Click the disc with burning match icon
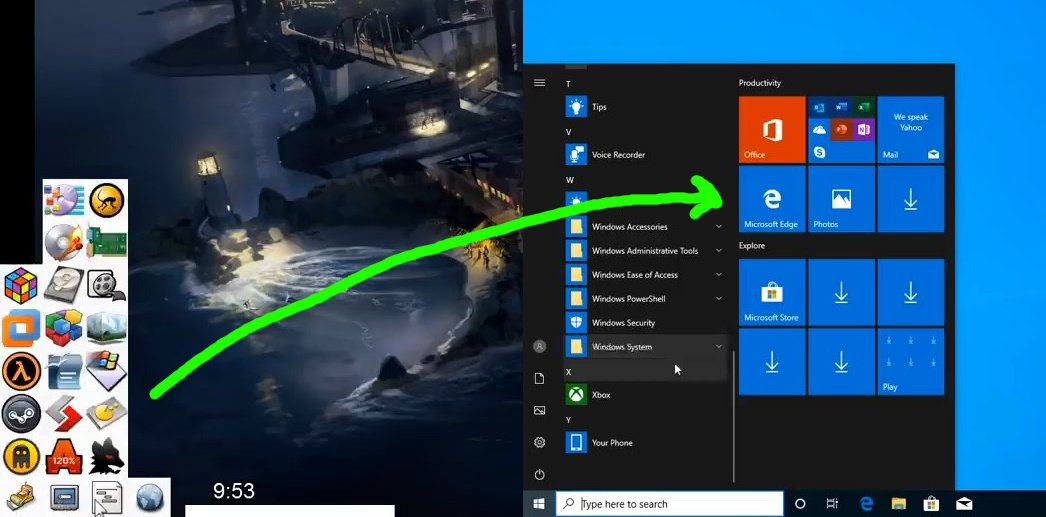This screenshot has width=1046, height=517. (x=63, y=242)
